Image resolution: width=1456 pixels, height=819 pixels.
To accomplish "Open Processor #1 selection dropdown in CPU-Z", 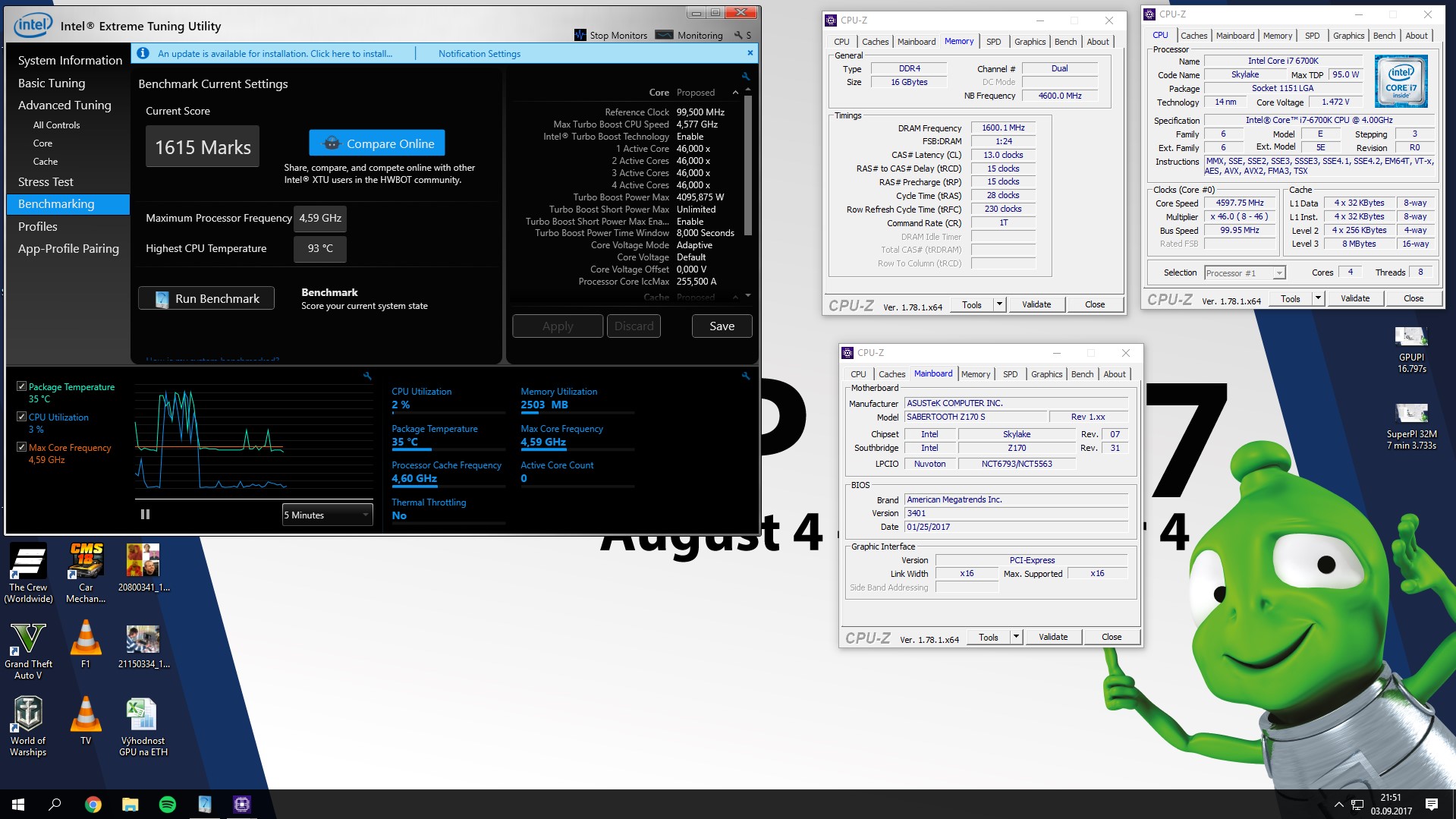I will (1245, 273).
